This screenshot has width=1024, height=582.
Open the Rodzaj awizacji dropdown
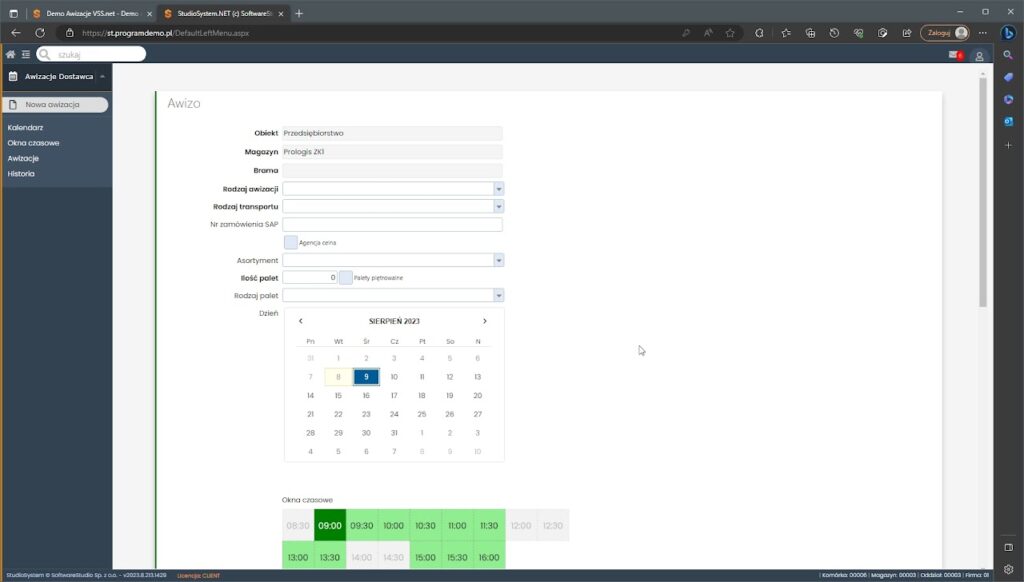point(498,188)
